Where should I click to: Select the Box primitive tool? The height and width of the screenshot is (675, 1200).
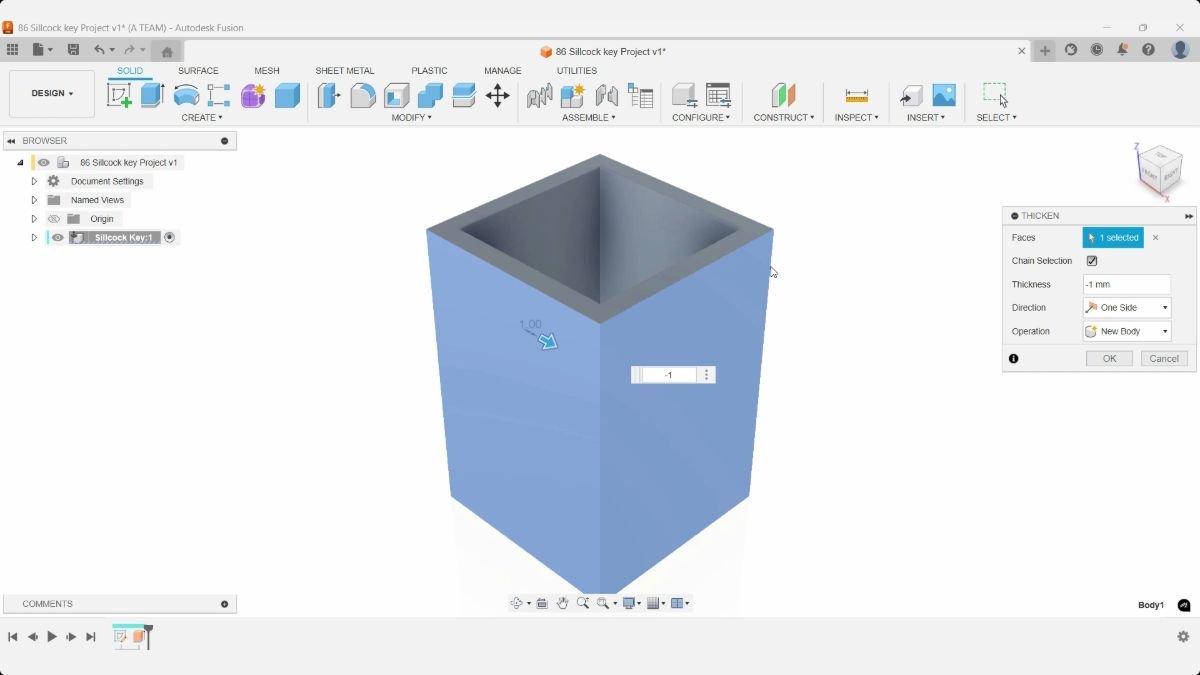tap(287, 95)
